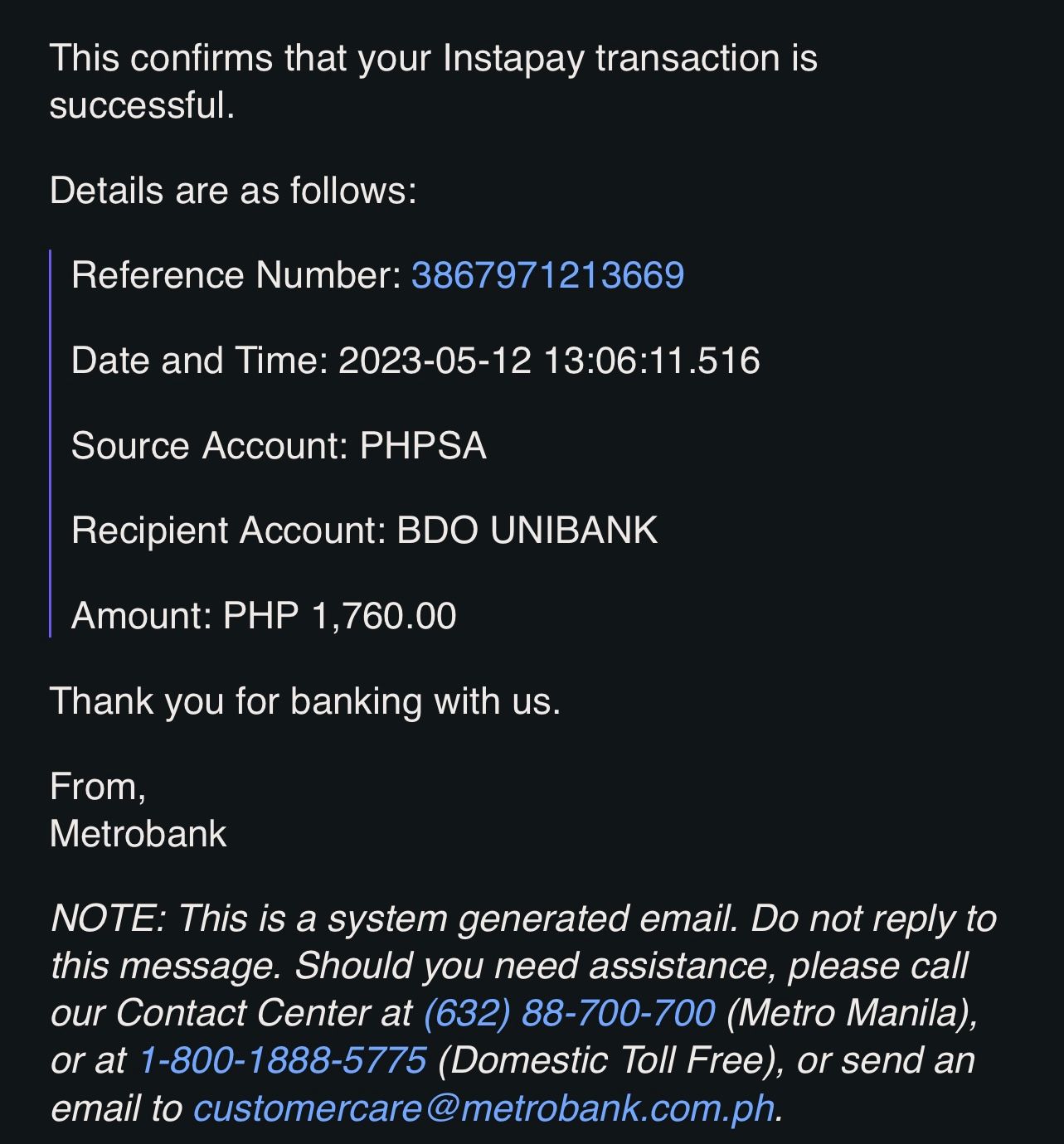Click the 'Reference Number:' label

(236, 275)
